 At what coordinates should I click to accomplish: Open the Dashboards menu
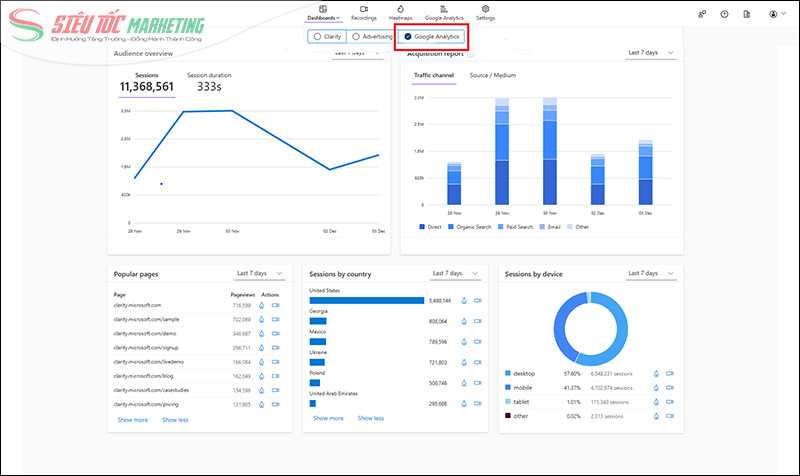(323, 13)
